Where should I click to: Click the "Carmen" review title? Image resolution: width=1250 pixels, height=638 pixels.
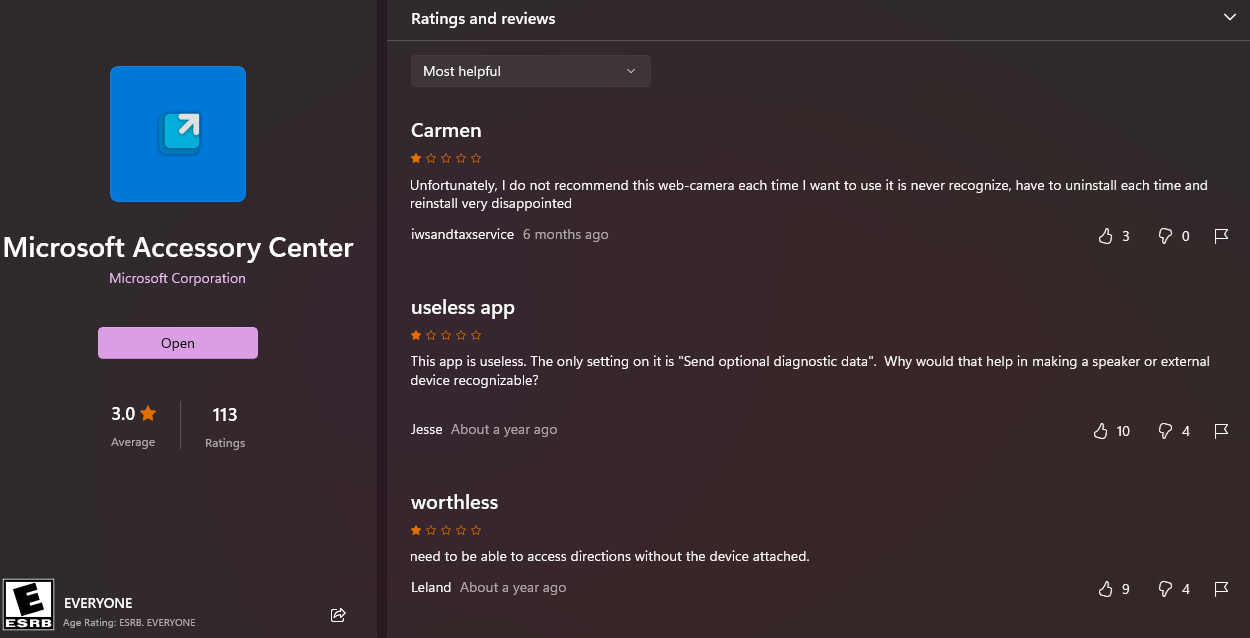pos(446,130)
